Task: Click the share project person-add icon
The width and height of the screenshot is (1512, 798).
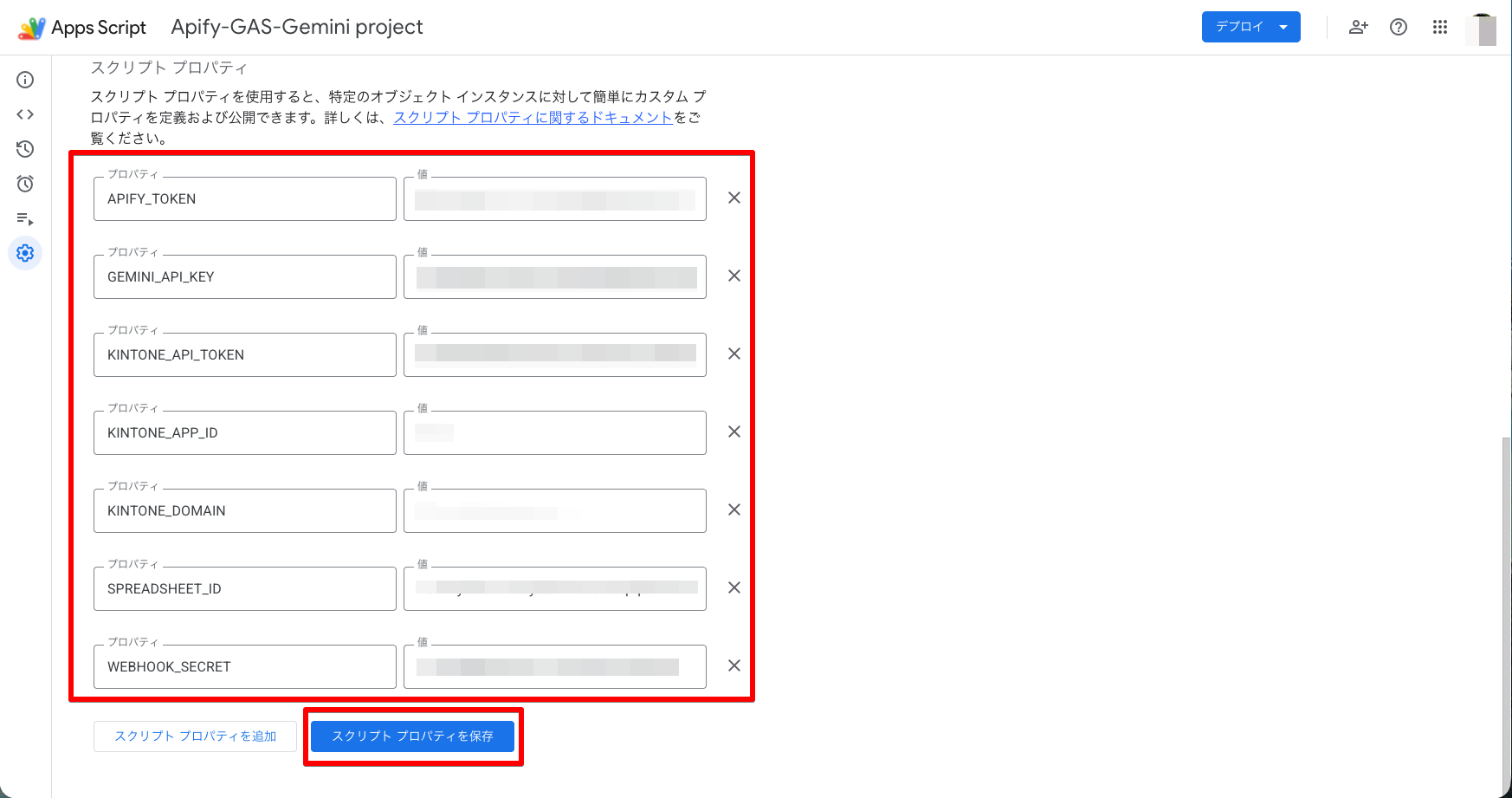Action: (1359, 27)
